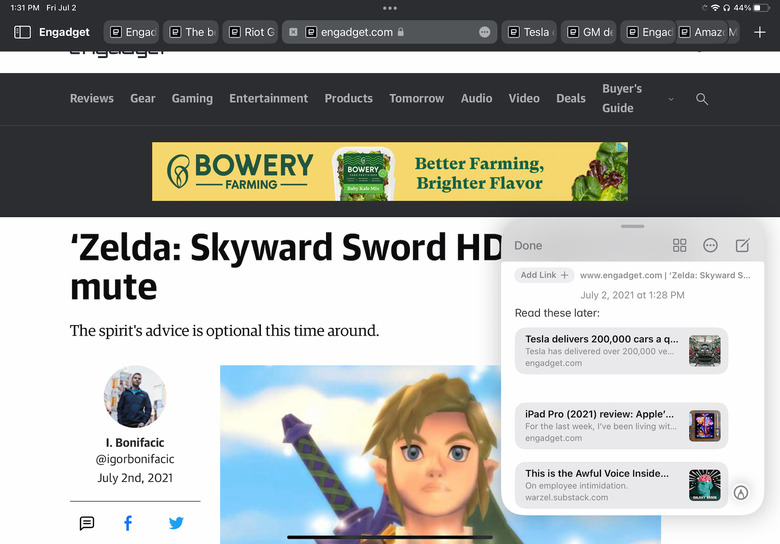Open Tesla delivers 200,000 cars link card
The height and width of the screenshot is (544, 780).
point(621,351)
